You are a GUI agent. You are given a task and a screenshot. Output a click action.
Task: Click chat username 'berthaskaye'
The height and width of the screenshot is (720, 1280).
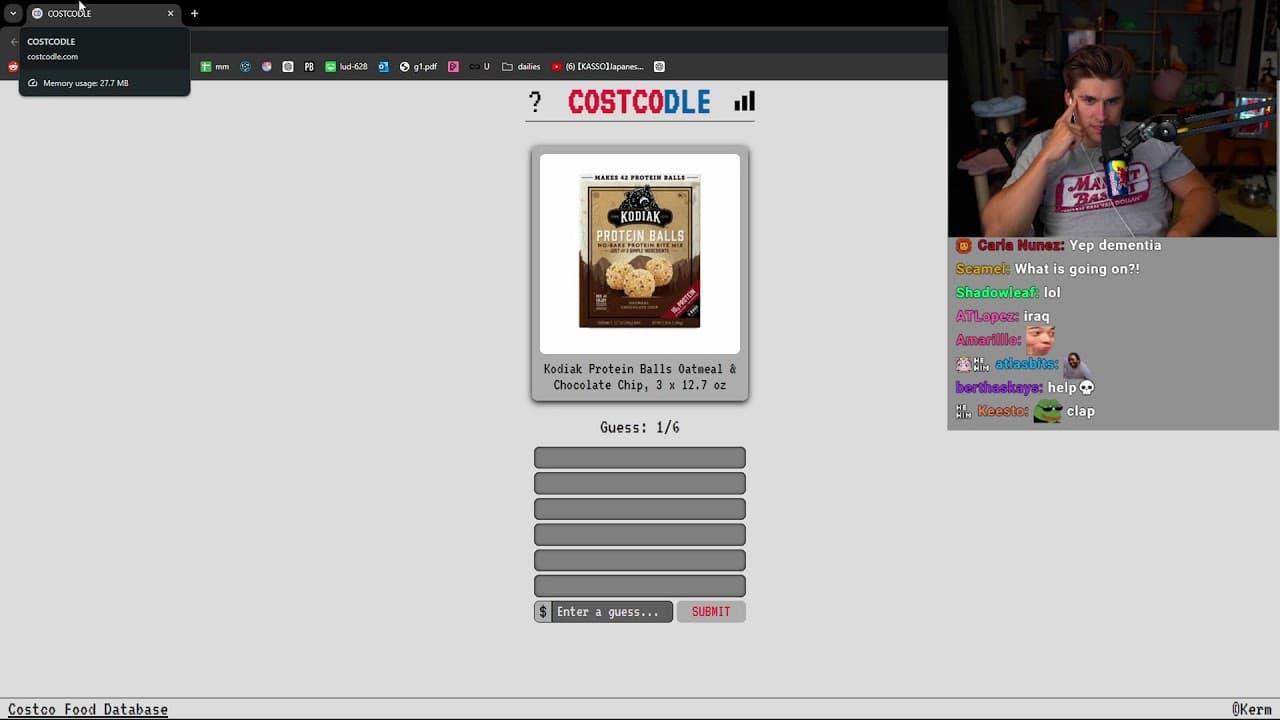pos(999,388)
